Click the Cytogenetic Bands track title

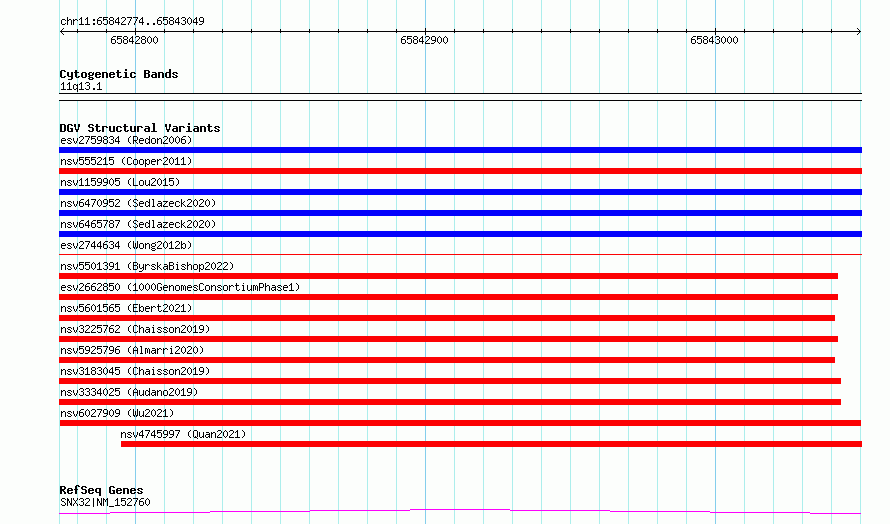pos(119,74)
